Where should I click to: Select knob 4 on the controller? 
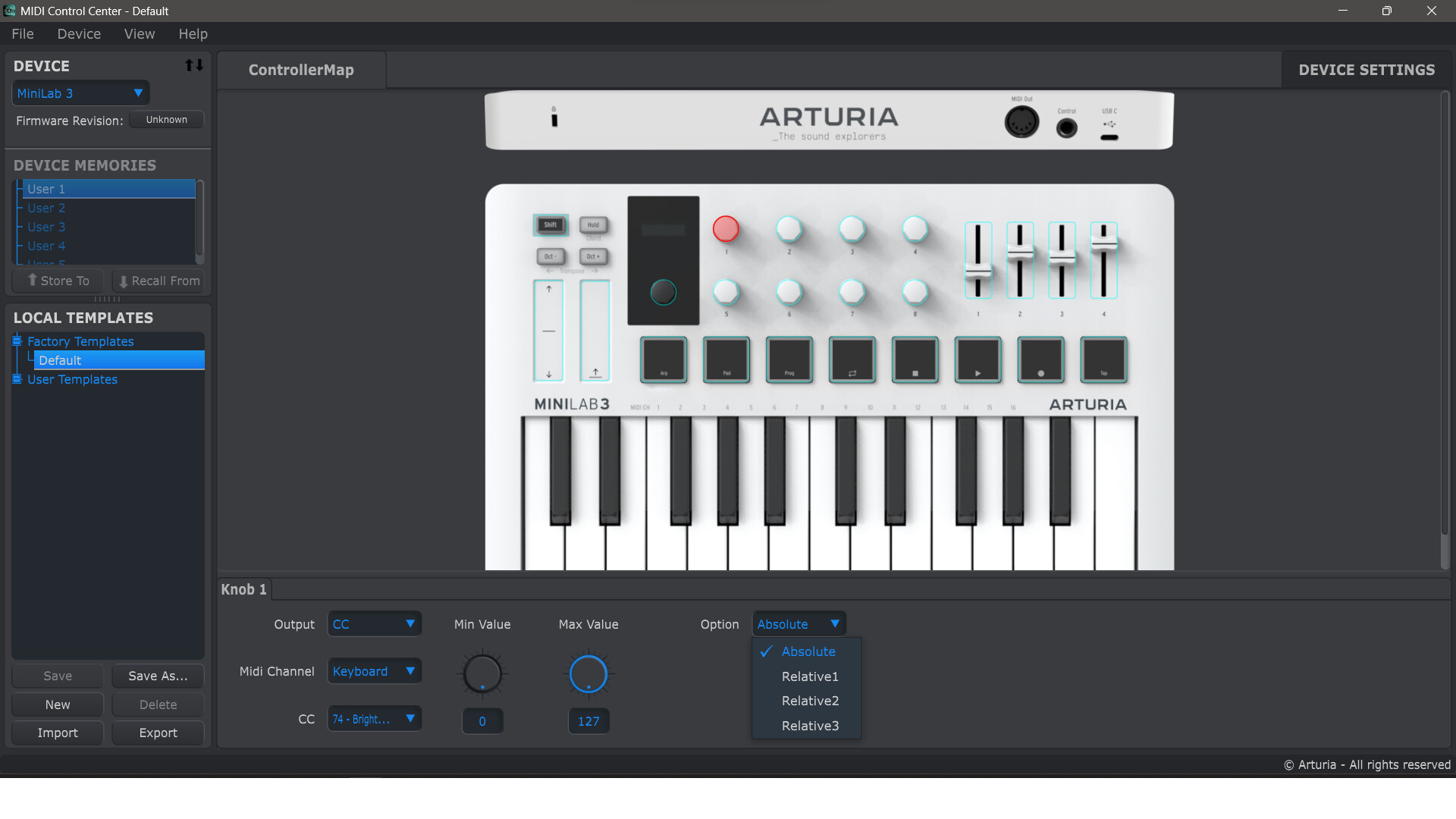coord(915,229)
